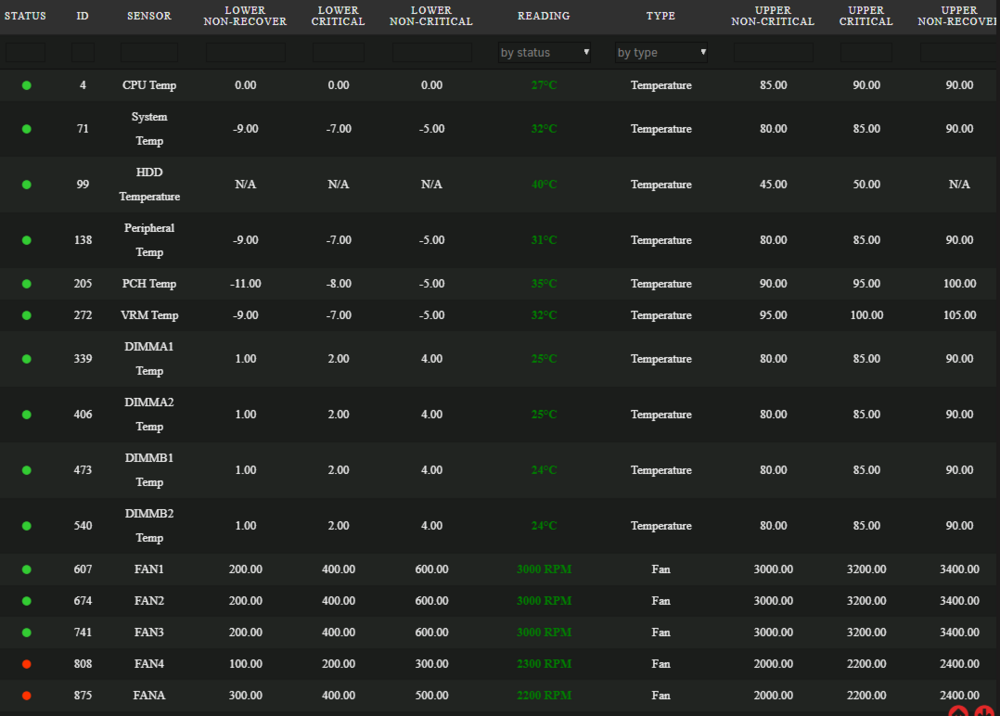
Task: Click the green status dot for System Temp
Action: point(26,129)
